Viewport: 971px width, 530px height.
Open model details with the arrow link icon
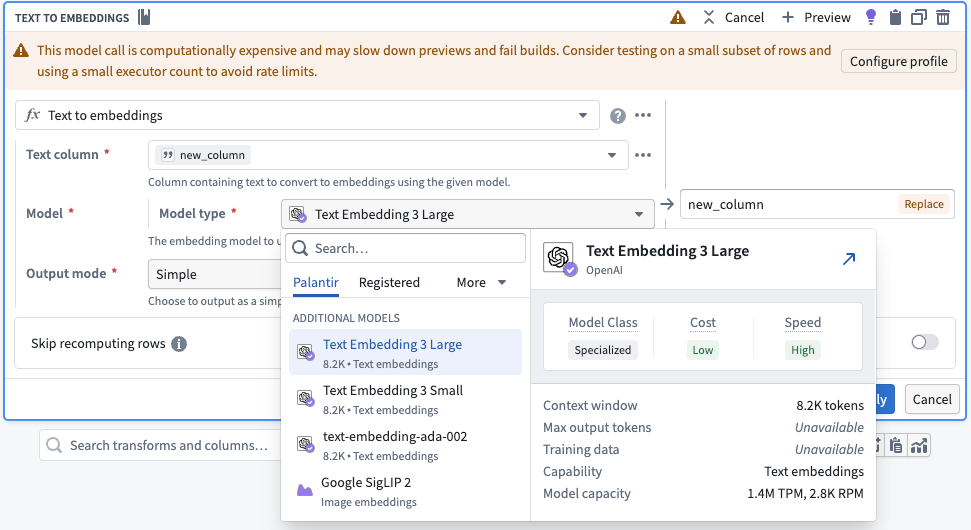point(849,259)
